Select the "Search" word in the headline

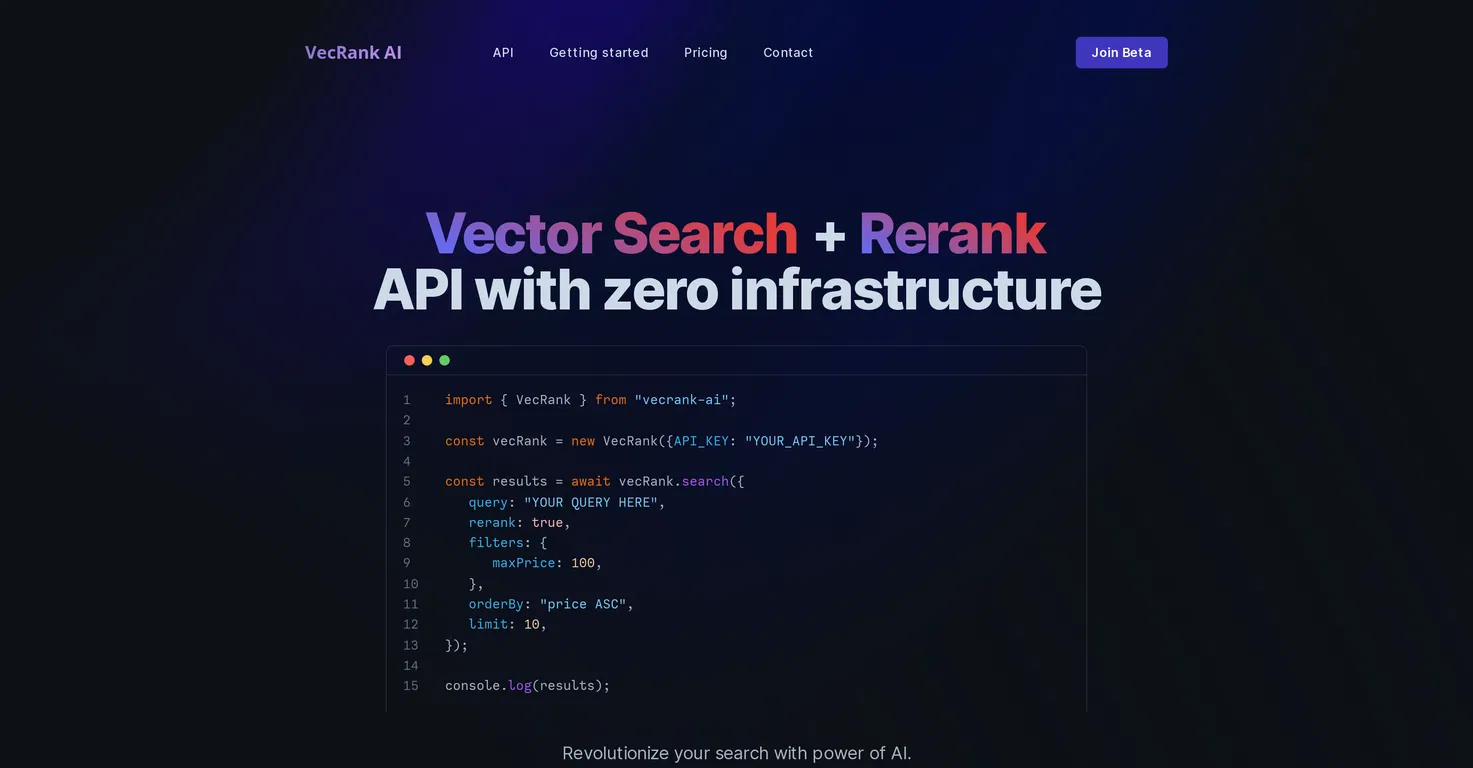[705, 233]
